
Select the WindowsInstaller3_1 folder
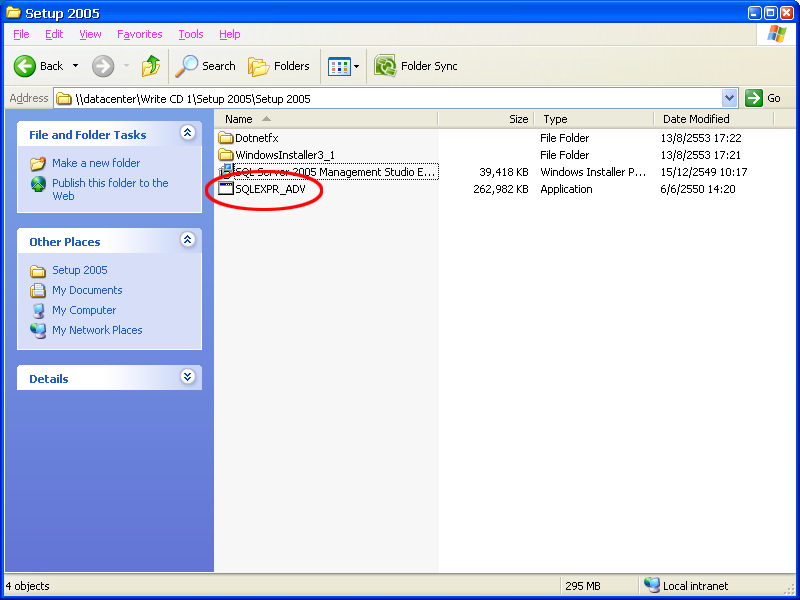pos(284,155)
